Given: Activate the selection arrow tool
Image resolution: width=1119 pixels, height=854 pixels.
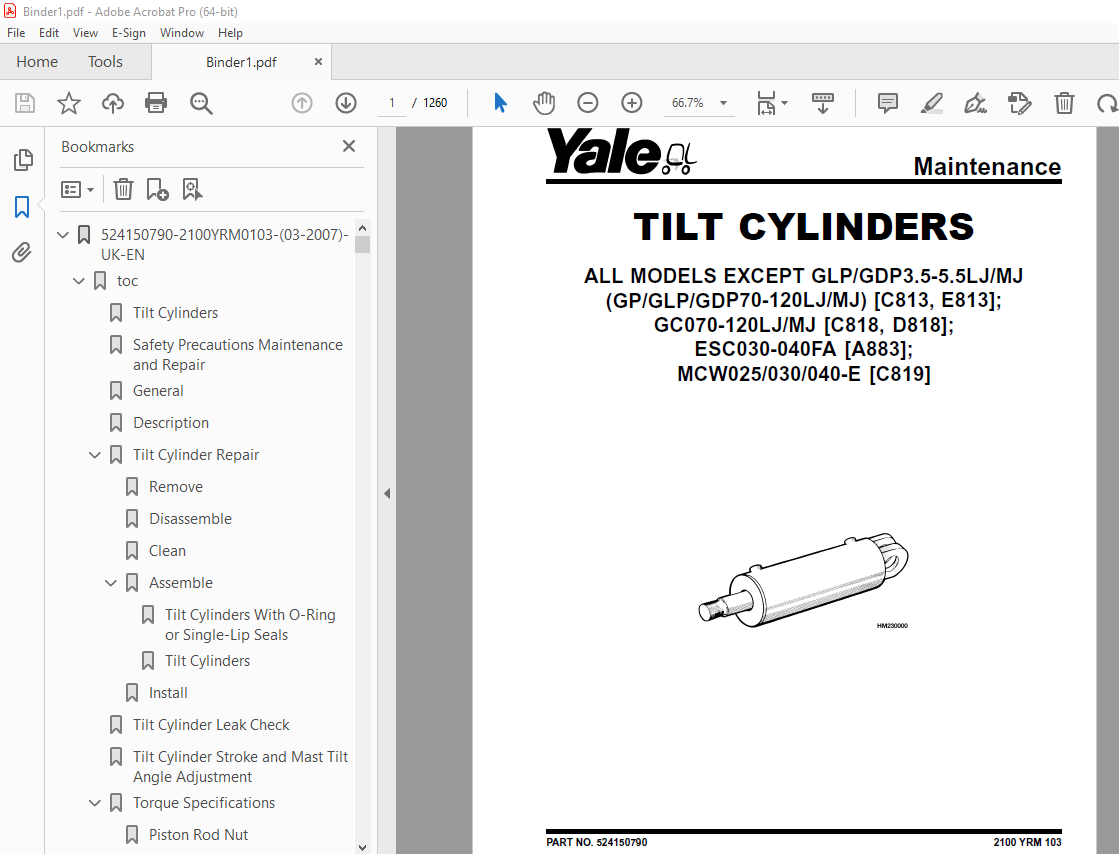Looking at the screenshot, I should 500,103.
